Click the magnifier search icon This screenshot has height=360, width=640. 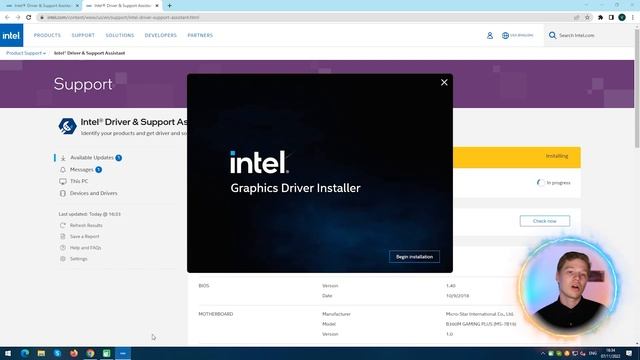point(552,36)
